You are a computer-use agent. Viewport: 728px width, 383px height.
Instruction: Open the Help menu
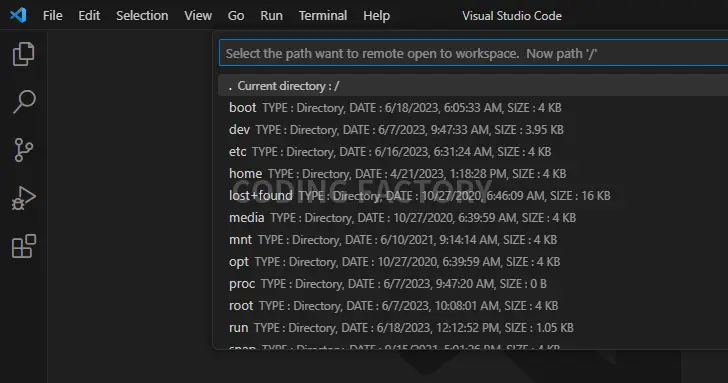(376, 15)
